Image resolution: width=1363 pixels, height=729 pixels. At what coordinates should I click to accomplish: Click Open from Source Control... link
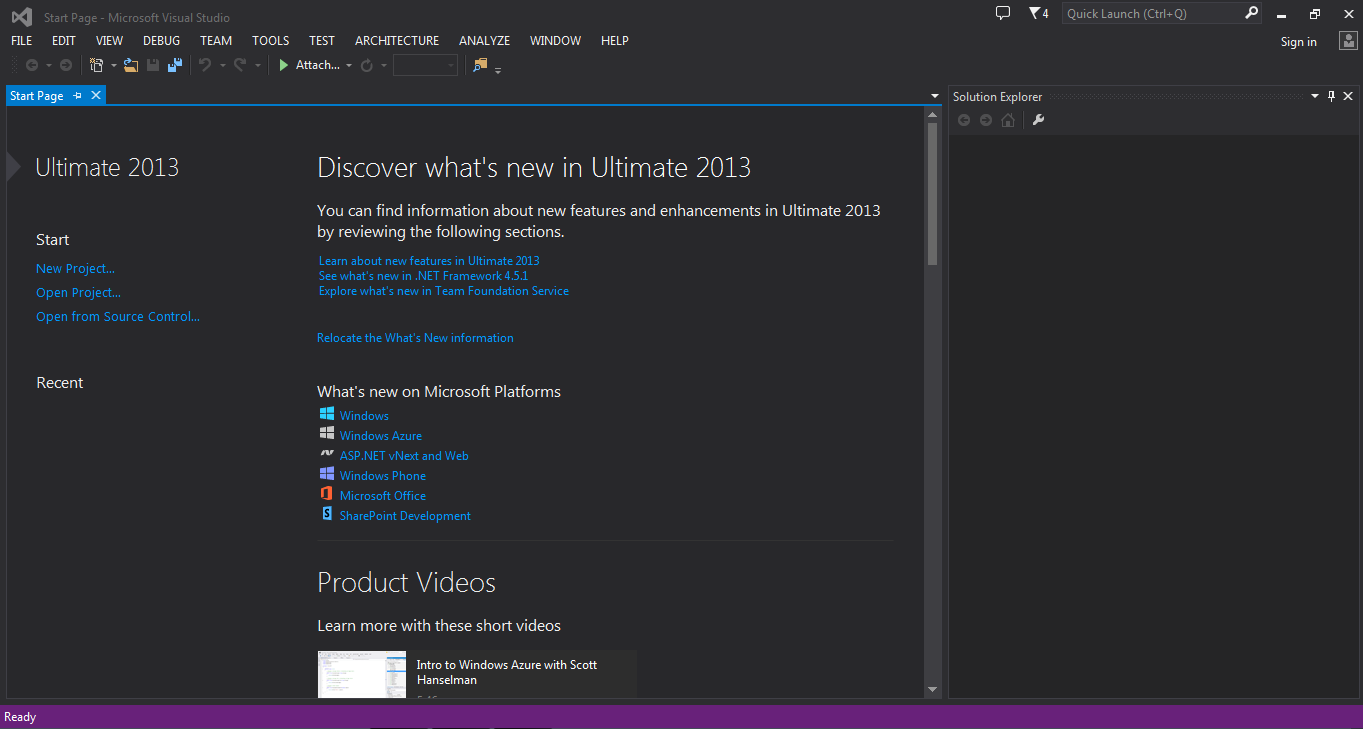pos(118,316)
